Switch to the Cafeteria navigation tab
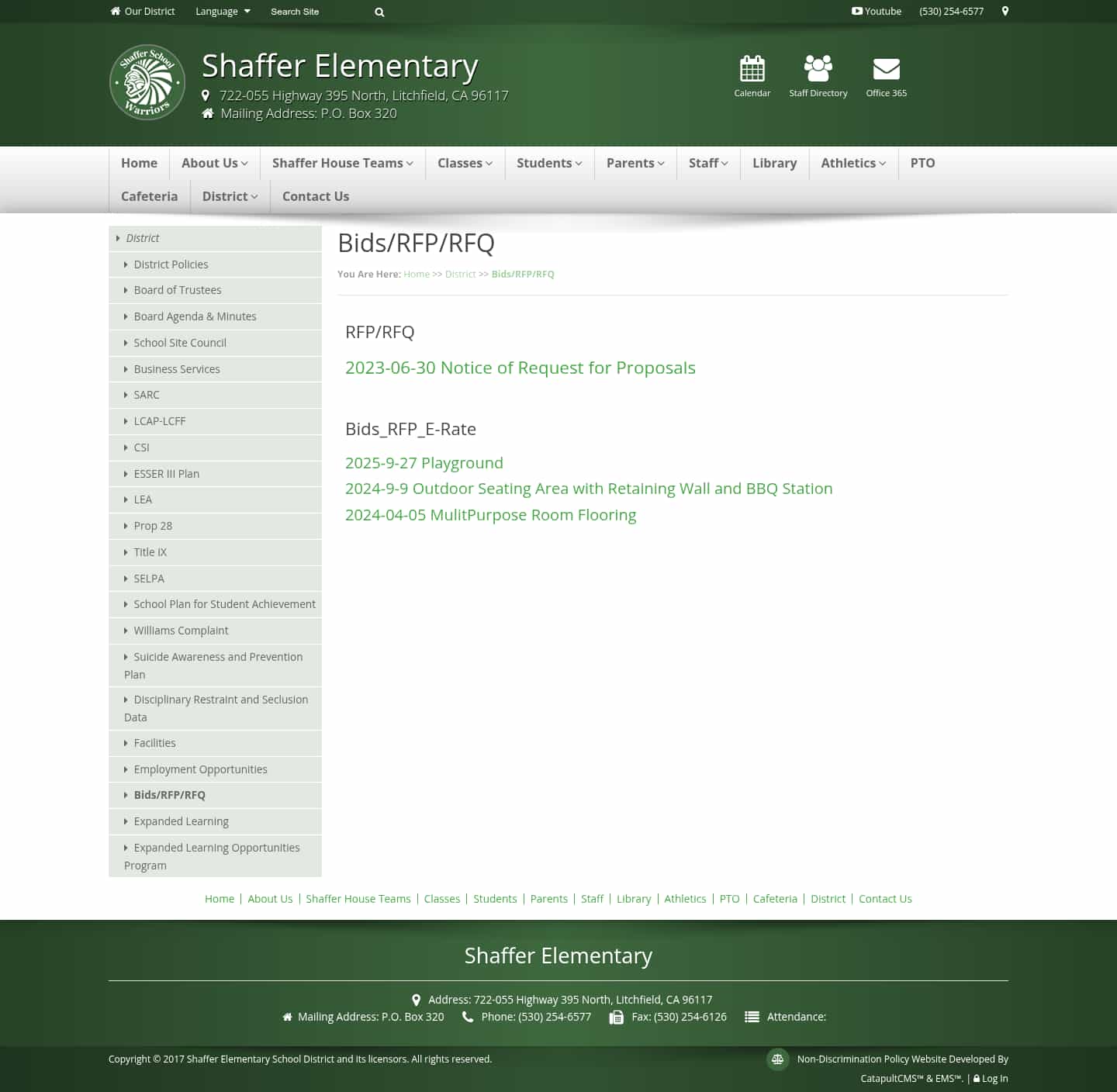The width and height of the screenshot is (1117, 1092). pos(149,196)
